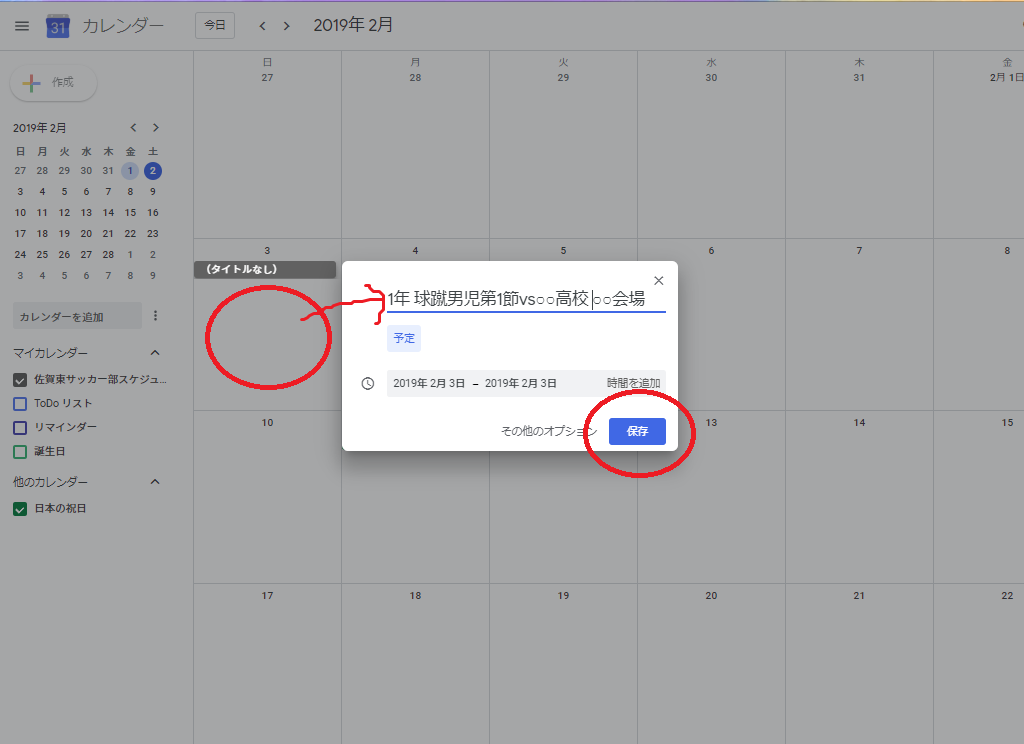The height and width of the screenshot is (744, 1024).
Task: Click date 31 in main calendar grid
Action: point(859,78)
